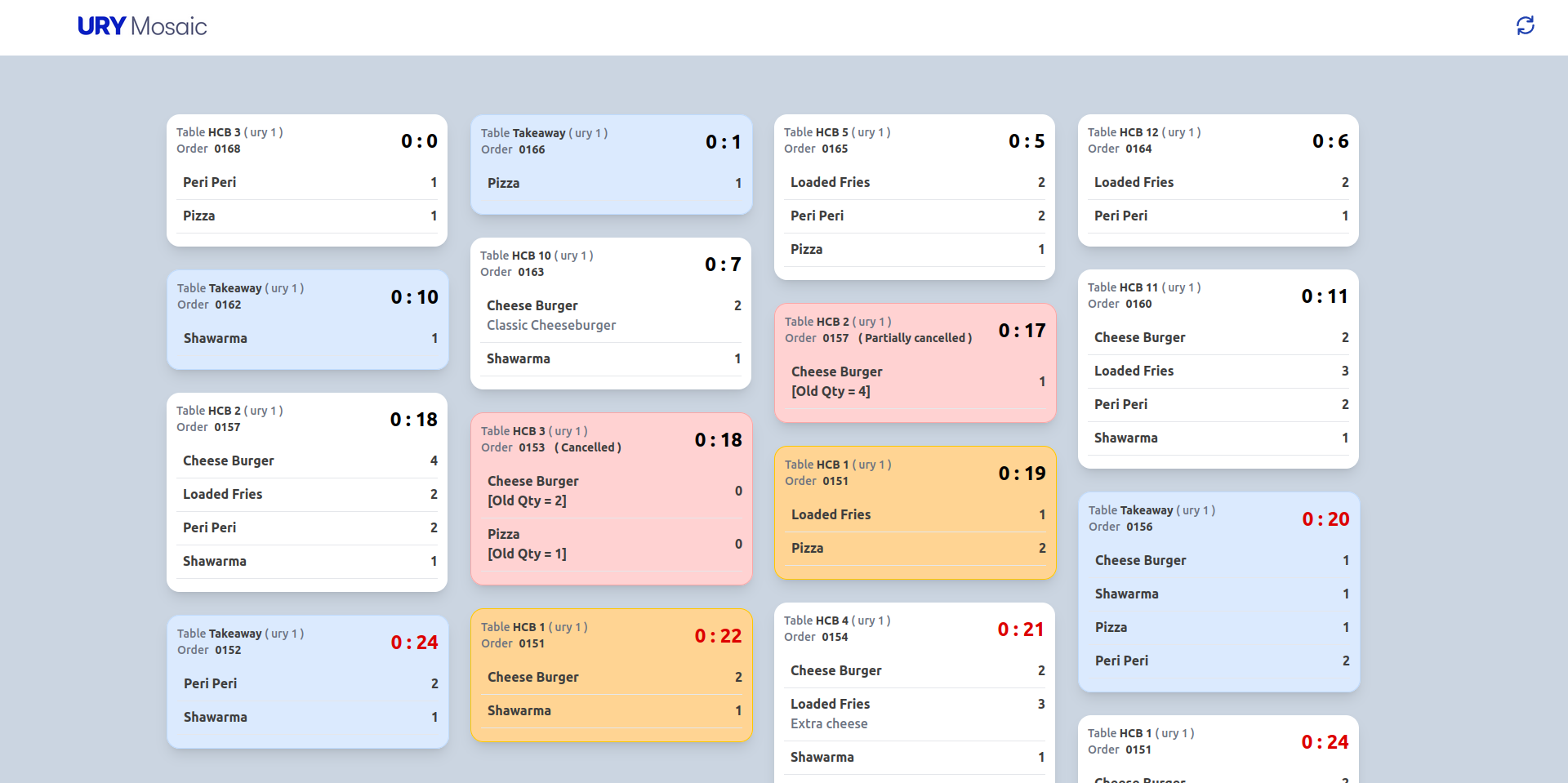Click Cheese Burger row in order 0154
Image resolution: width=1568 pixels, height=783 pixels.
(x=915, y=670)
